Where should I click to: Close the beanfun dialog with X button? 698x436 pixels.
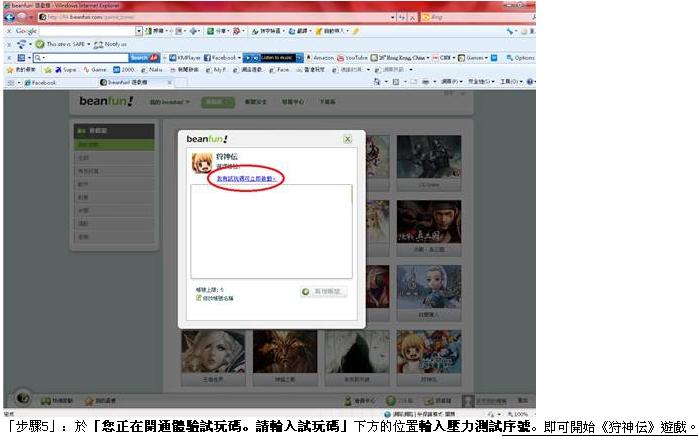pos(347,139)
